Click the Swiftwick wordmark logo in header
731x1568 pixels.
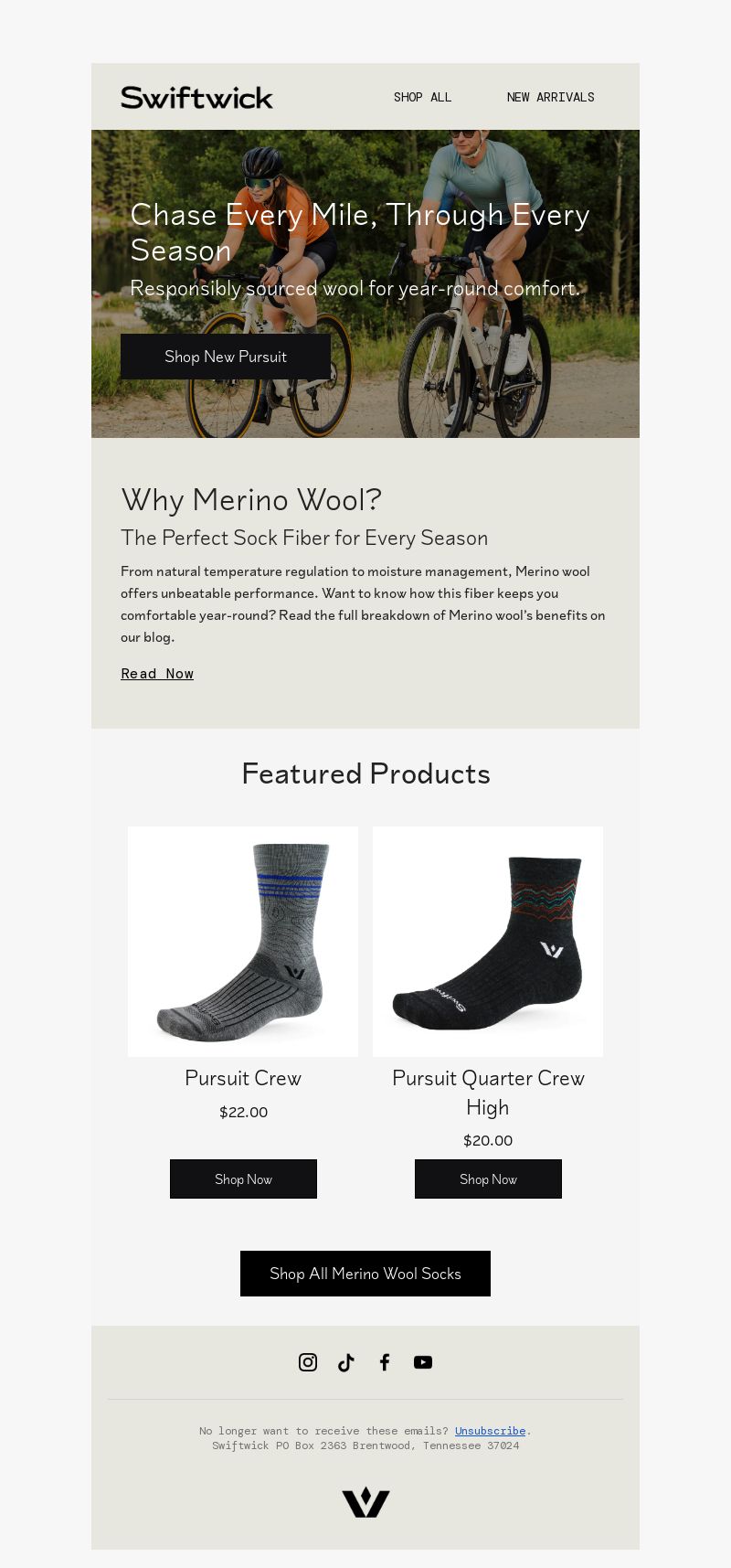(x=196, y=97)
